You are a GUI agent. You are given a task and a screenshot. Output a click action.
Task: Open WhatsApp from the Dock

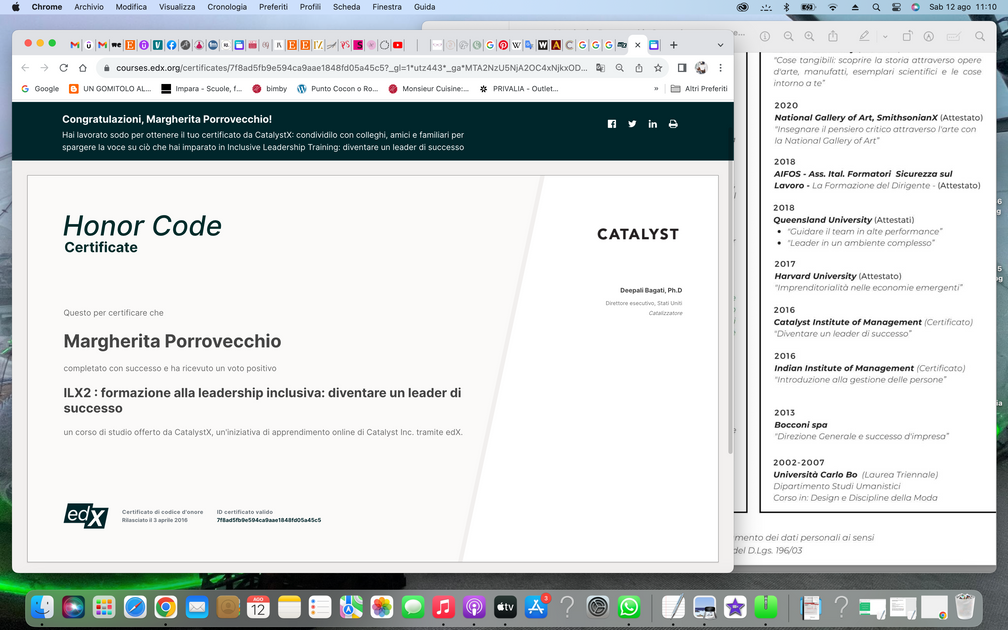[628, 607]
